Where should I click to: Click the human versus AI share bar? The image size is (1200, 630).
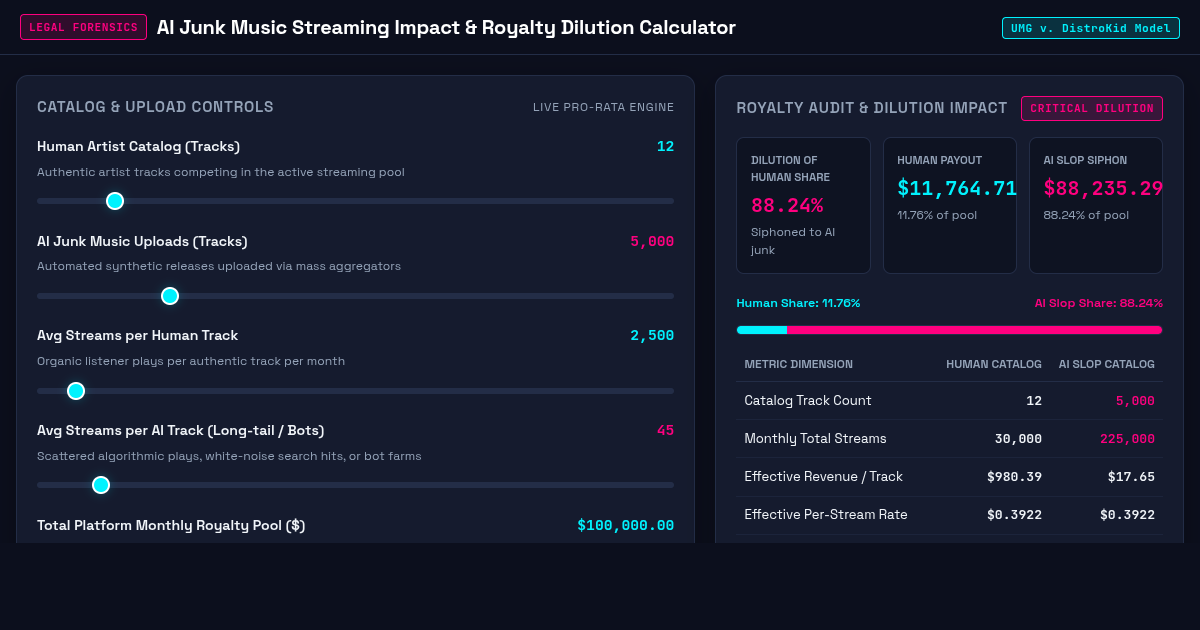point(949,330)
